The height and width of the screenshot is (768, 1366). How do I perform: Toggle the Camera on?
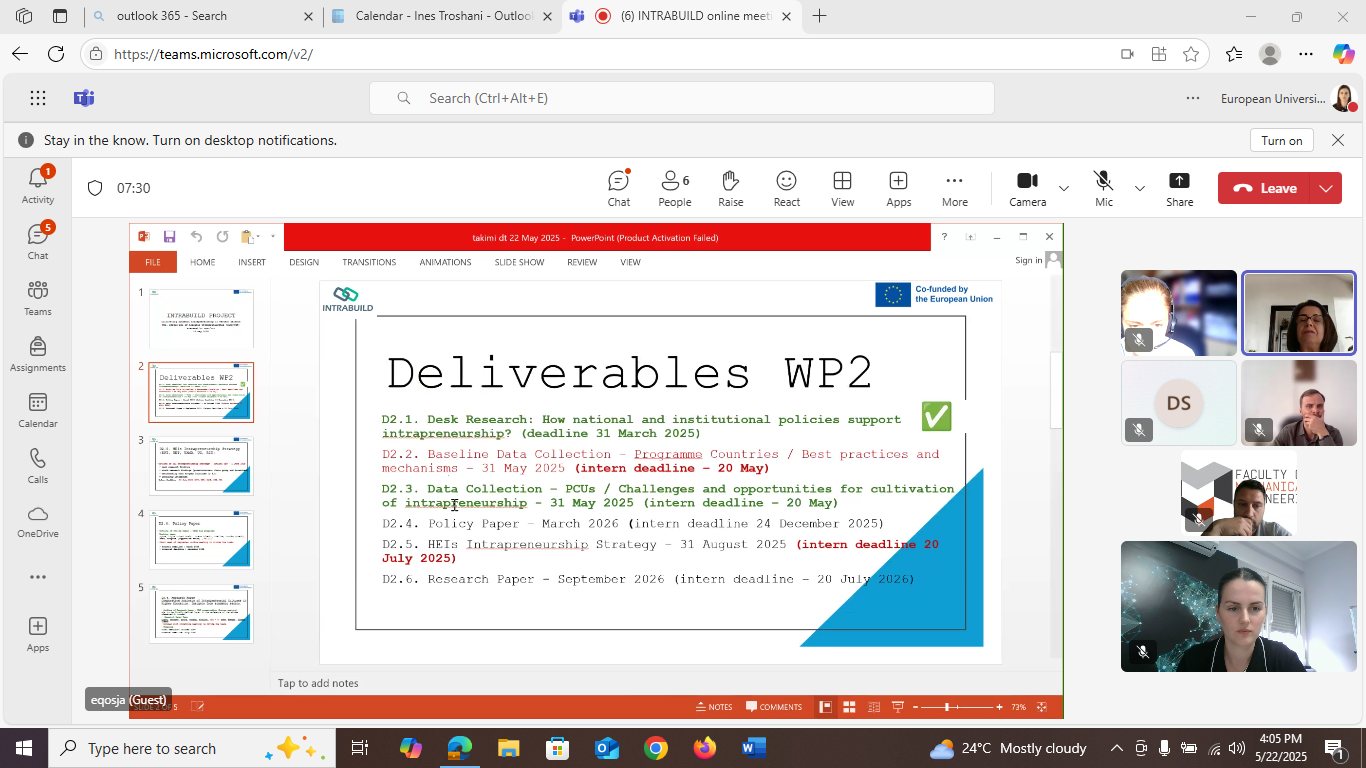(x=1027, y=188)
